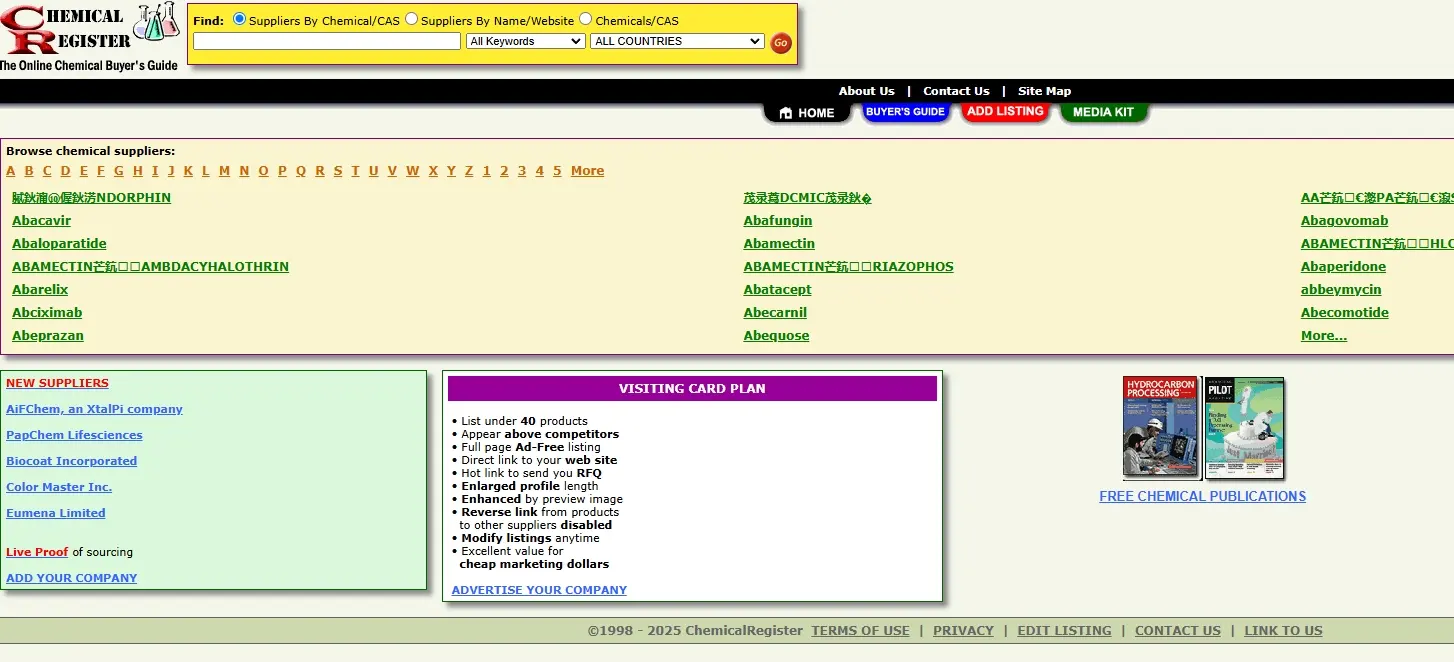Click More after the alphabet index
This screenshot has width=1454, height=662.
point(587,171)
